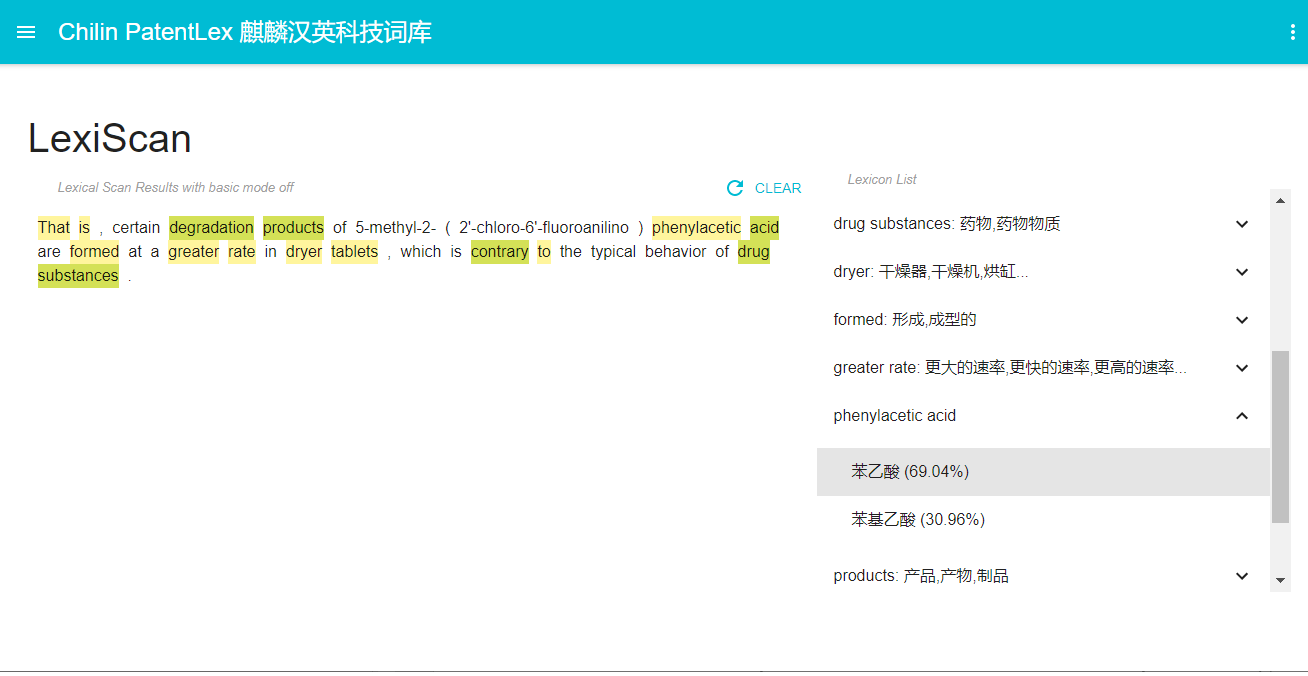Click highlighted word 'contrary'

tap(499, 252)
